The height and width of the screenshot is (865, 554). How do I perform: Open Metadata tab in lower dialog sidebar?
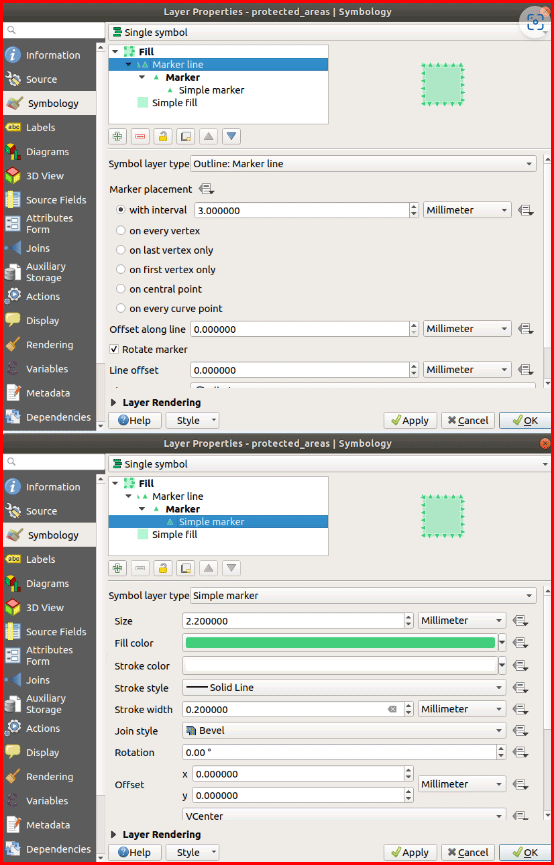click(49, 825)
